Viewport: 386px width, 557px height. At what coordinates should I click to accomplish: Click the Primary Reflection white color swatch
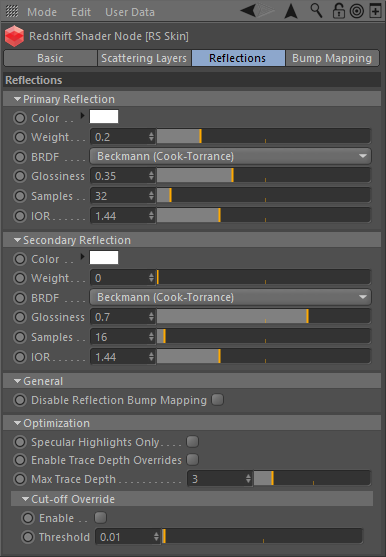[104, 117]
